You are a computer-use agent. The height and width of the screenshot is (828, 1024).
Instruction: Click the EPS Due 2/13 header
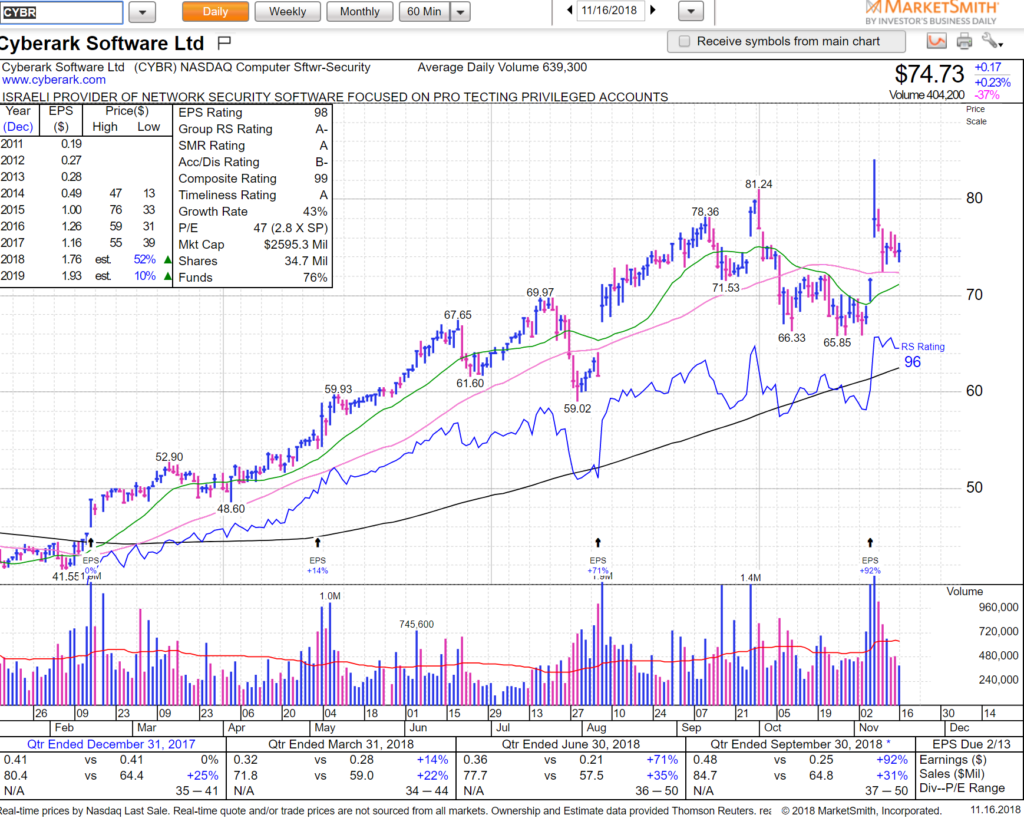pyautogui.click(x=971, y=744)
